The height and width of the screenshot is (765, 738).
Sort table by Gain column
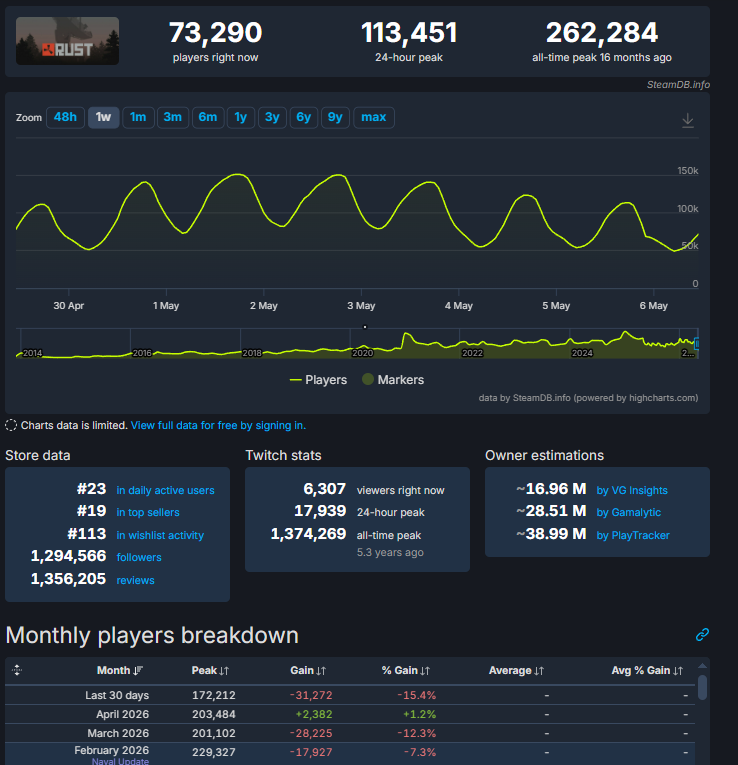[308, 670]
